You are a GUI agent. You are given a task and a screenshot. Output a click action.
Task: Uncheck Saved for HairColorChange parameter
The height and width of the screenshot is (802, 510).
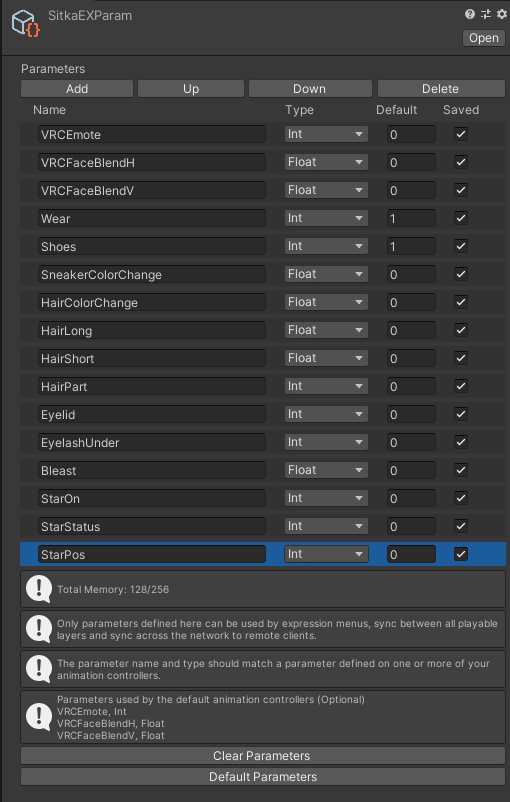click(x=461, y=302)
